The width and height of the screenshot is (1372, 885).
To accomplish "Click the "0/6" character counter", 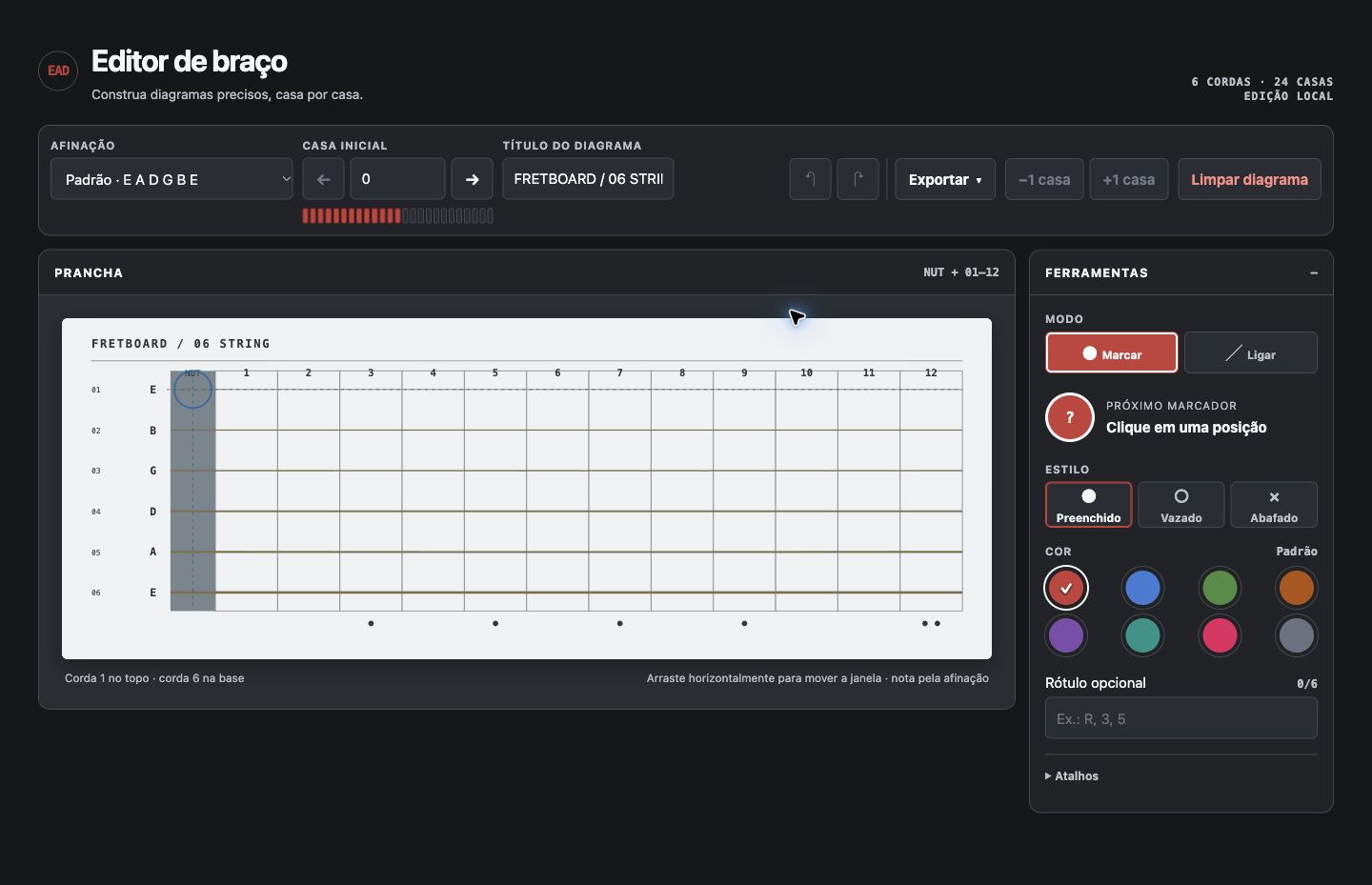I will coord(1307,684).
